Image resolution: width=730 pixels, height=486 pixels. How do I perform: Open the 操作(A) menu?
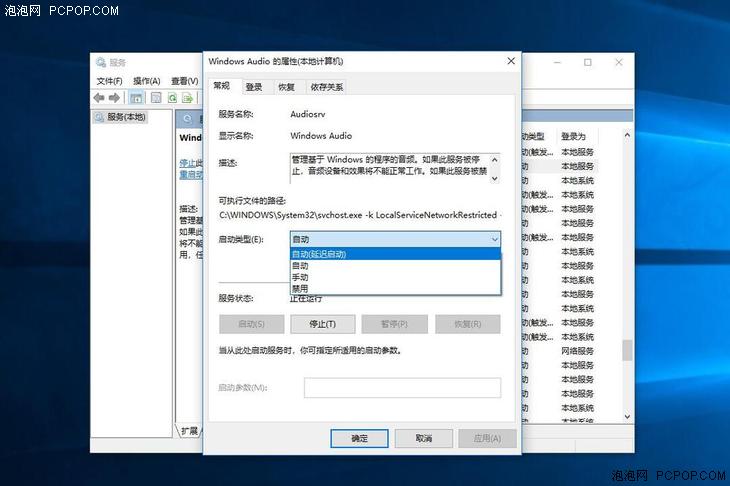(x=147, y=81)
